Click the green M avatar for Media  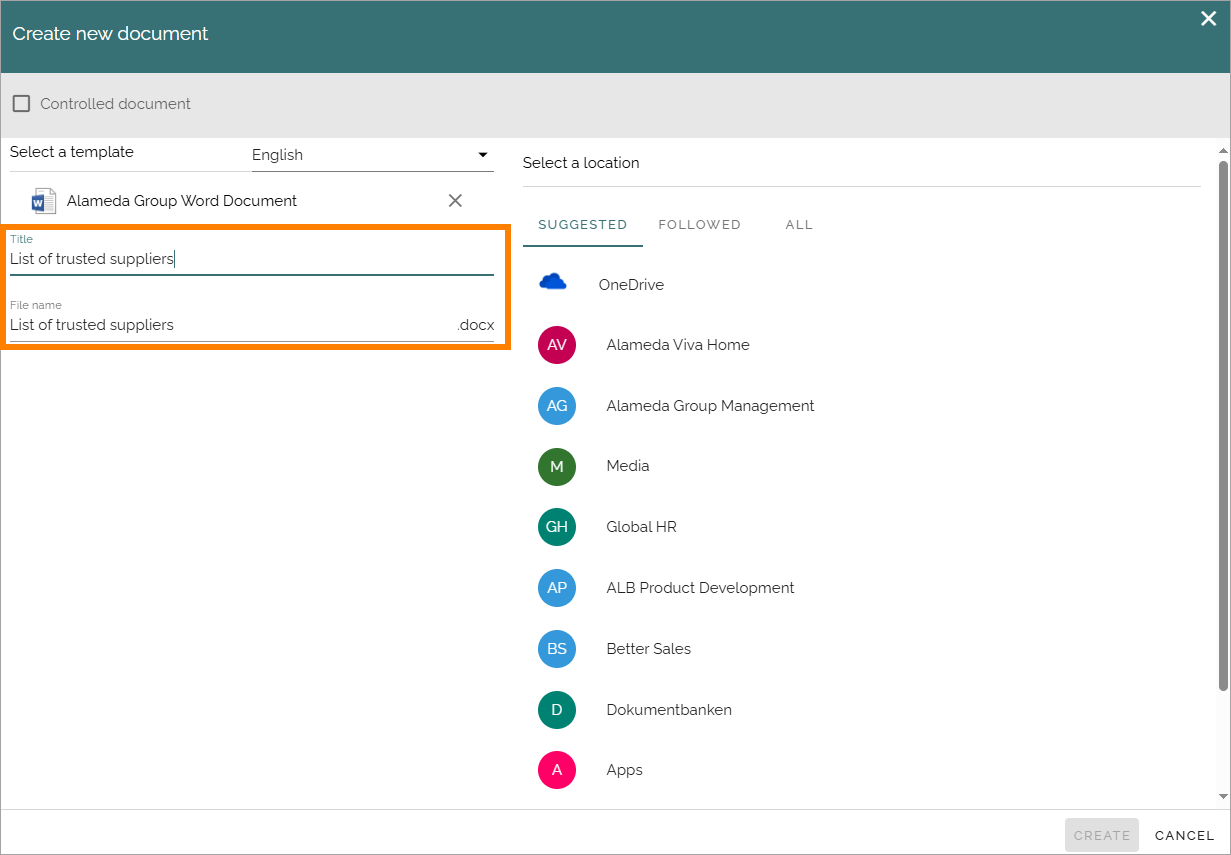pyautogui.click(x=557, y=466)
